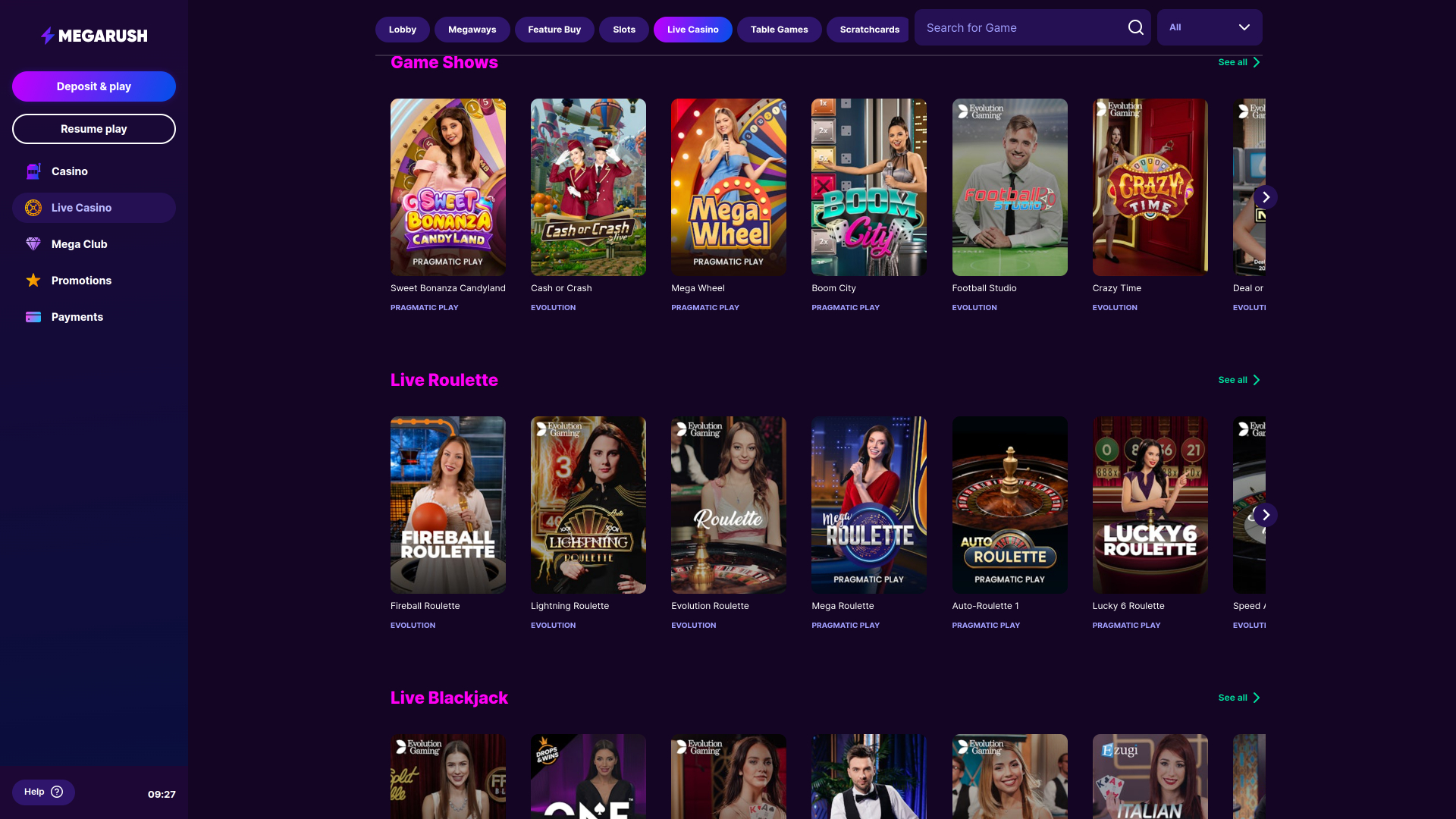Open the Crazy Time game thumbnail
The height and width of the screenshot is (819, 1456).
pyautogui.click(x=1150, y=187)
